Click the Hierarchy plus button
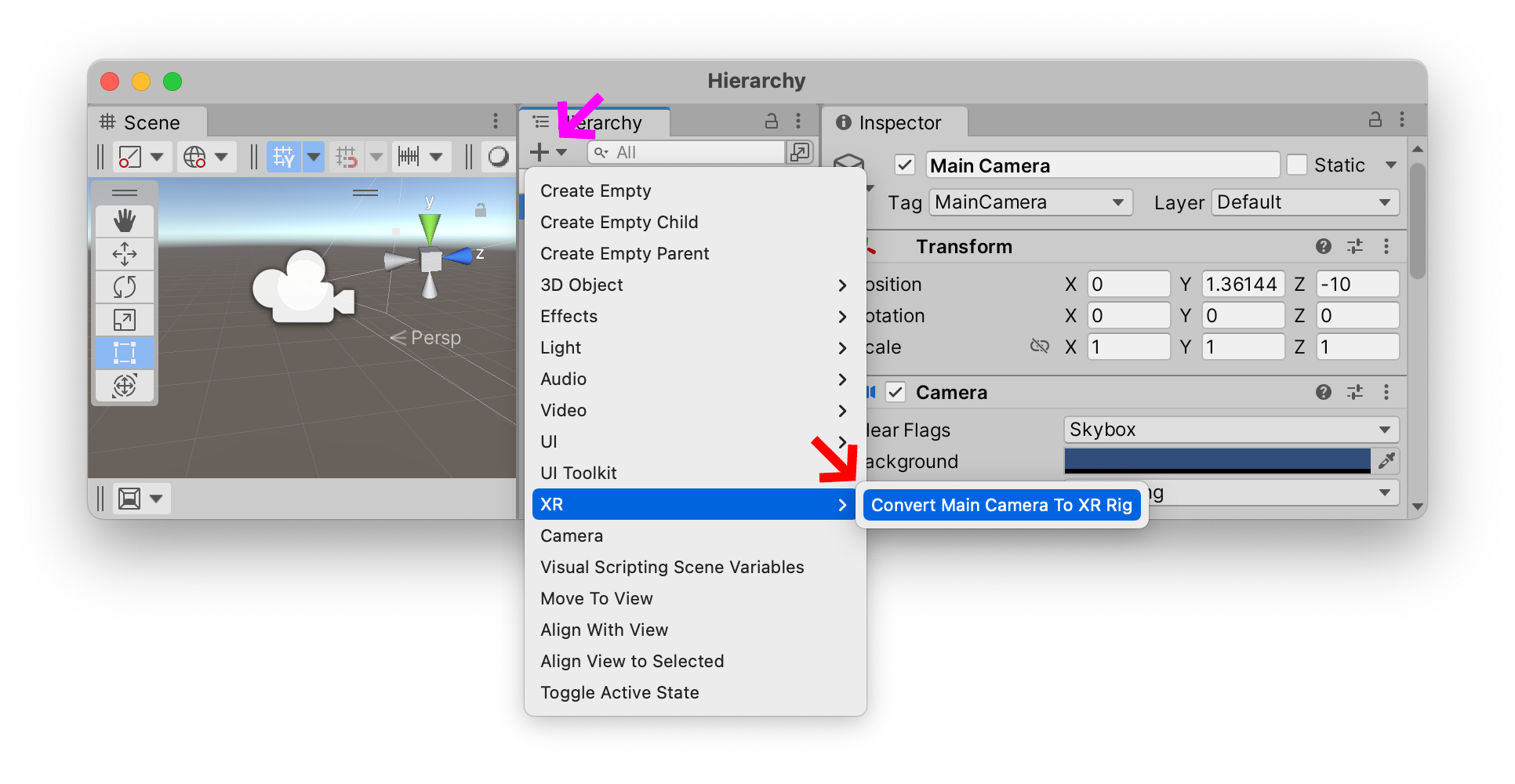 tap(540, 152)
